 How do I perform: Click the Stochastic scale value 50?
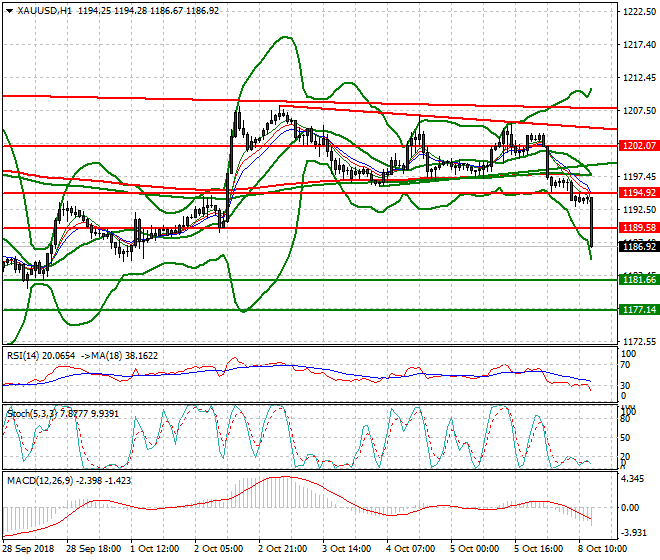point(625,438)
